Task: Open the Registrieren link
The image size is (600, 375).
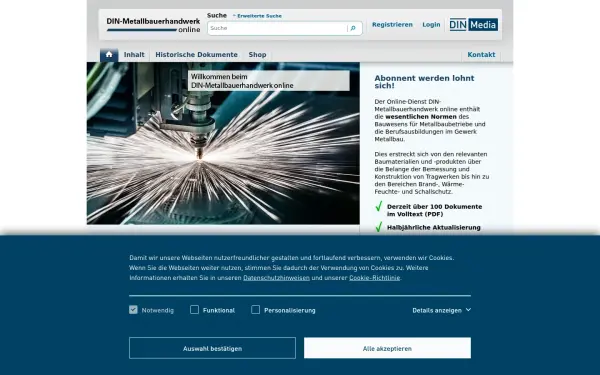Action: (x=392, y=24)
